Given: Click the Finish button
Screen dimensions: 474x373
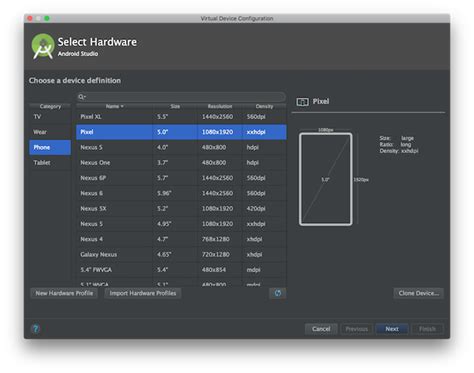Looking at the screenshot, I should click(427, 329).
